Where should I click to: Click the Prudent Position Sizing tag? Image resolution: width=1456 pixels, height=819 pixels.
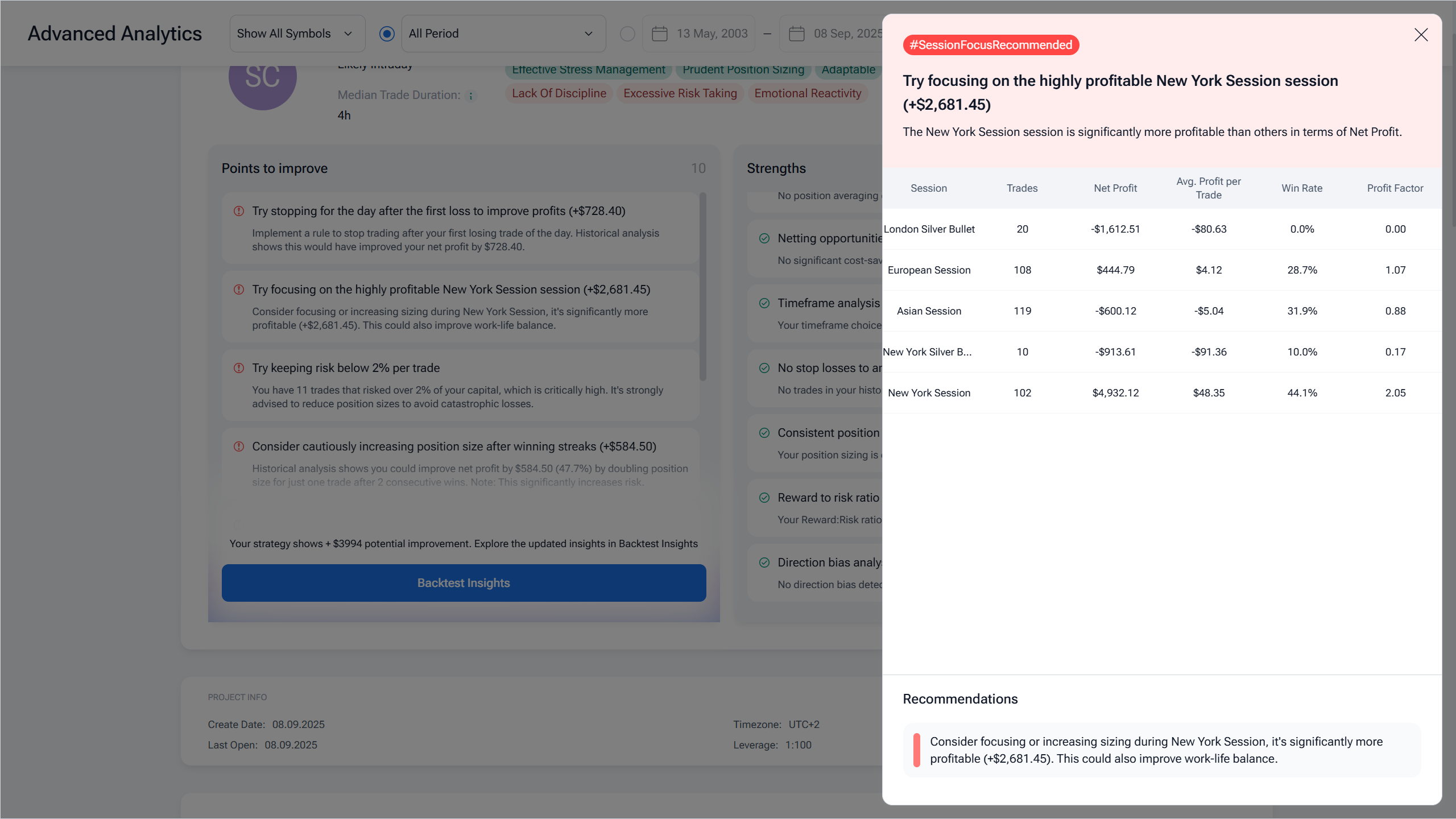pyautogui.click(x=743, y=71)
